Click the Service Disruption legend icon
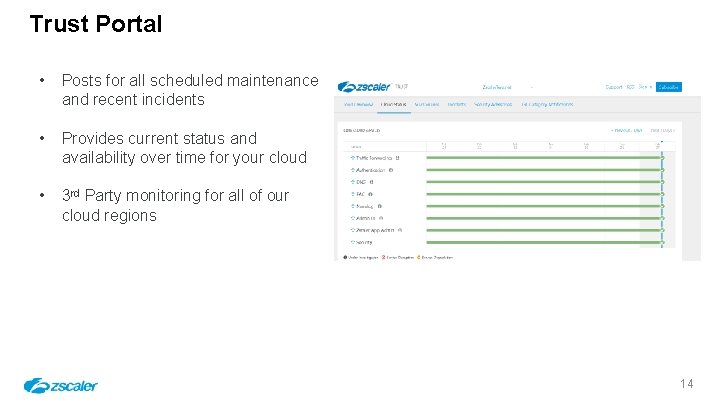Screen dimensions: 720x405 tap(383, 258)
